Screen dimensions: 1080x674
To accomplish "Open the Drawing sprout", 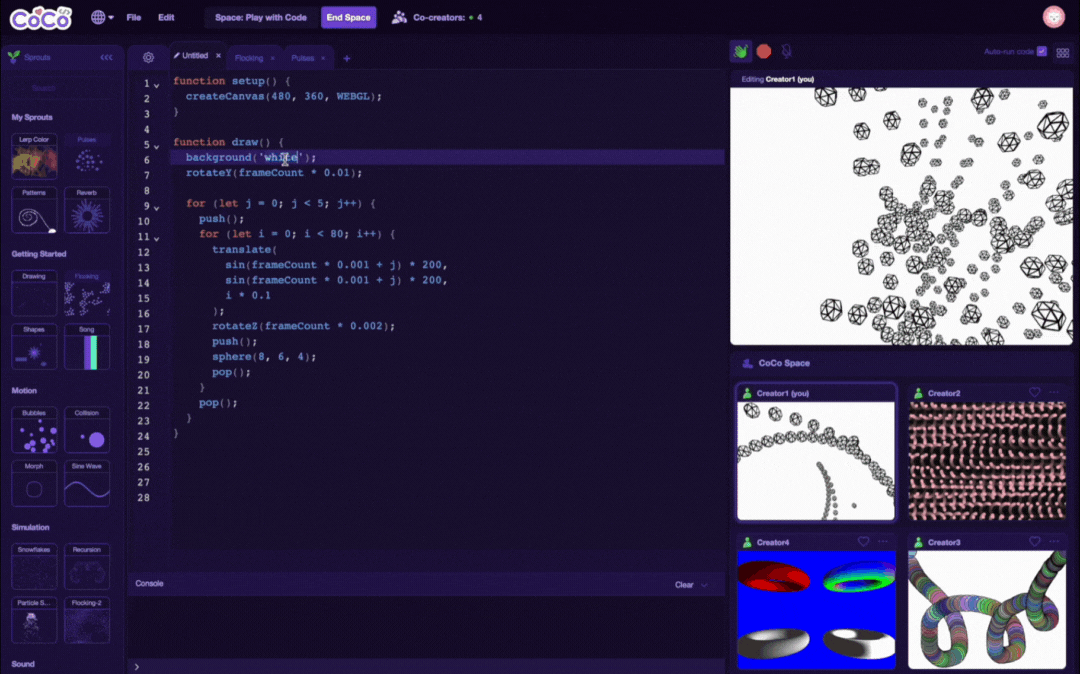I will click(x=34, y=293).
